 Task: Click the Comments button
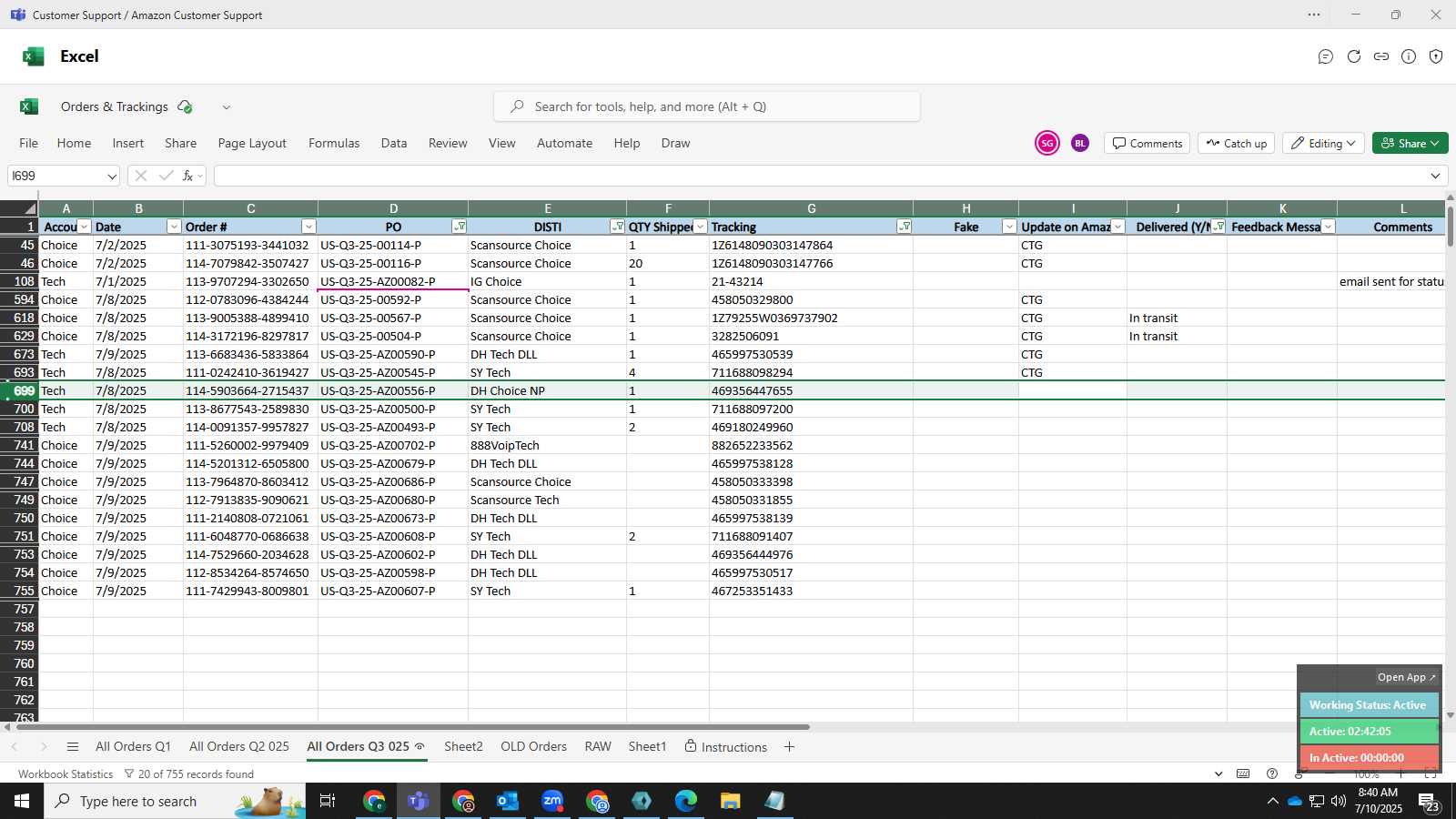pos(1148,143)
